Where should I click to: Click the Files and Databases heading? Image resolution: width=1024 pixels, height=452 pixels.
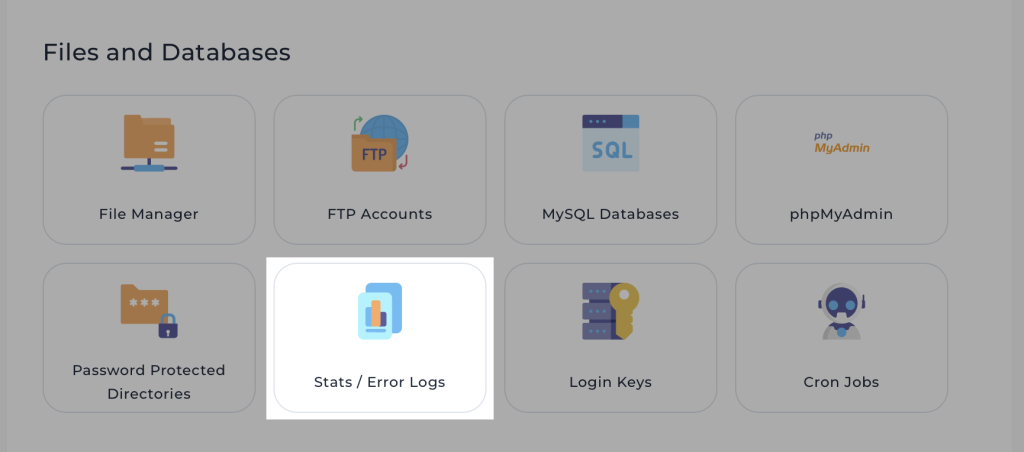tap(166, 52)
